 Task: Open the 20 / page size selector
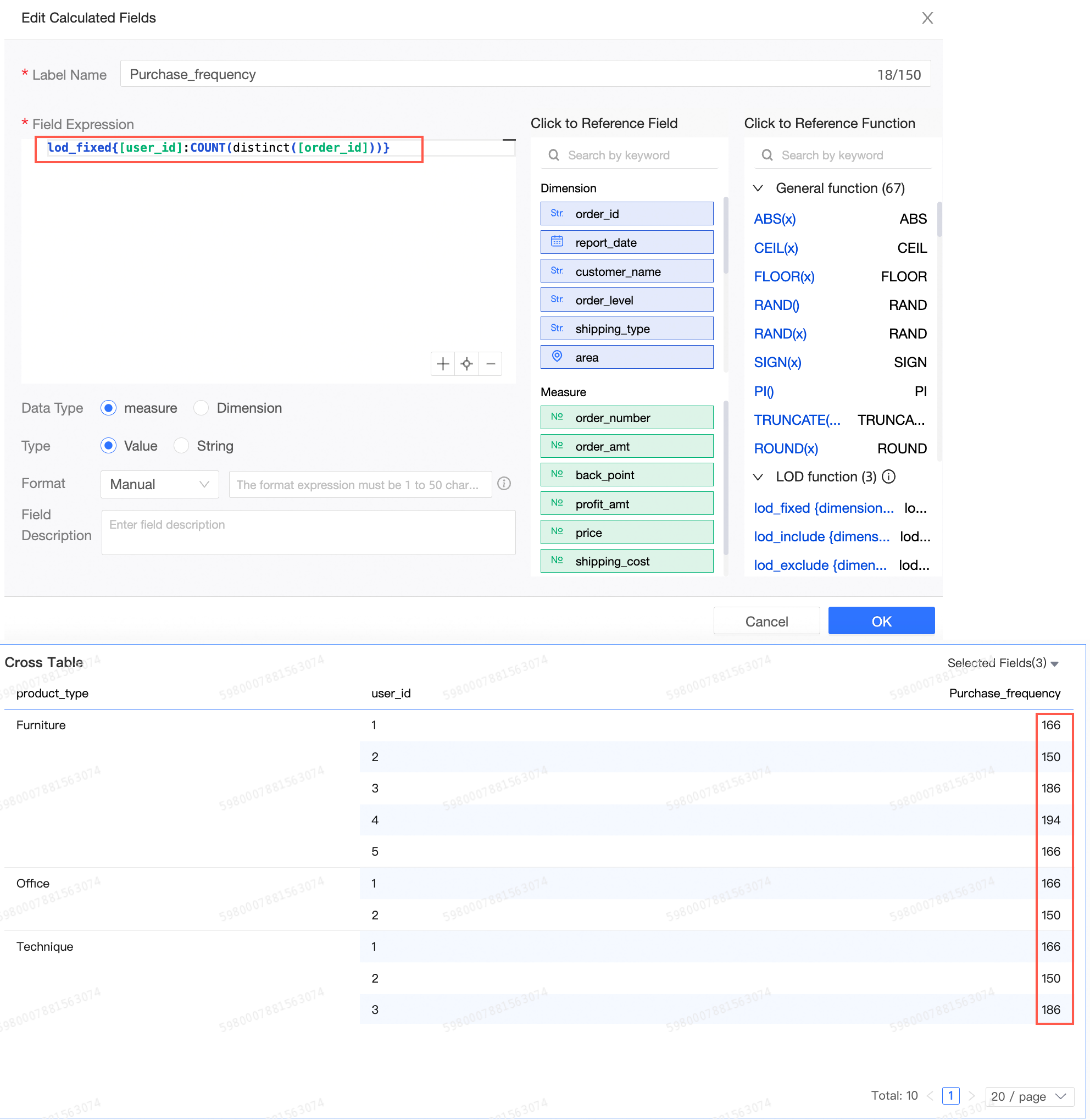point(1027,1096)
